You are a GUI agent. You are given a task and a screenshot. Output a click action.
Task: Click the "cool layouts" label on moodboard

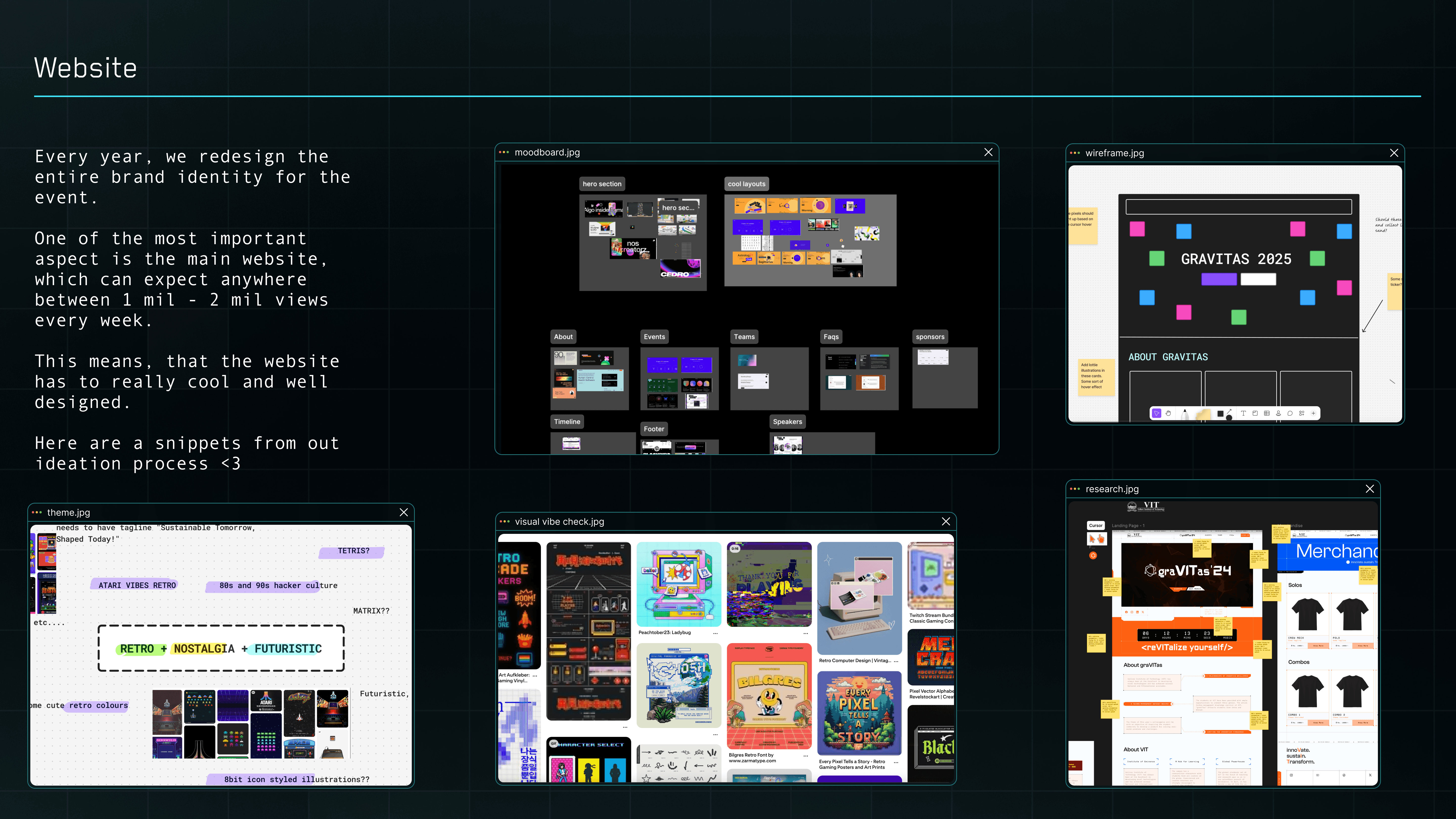pos(746,184)
